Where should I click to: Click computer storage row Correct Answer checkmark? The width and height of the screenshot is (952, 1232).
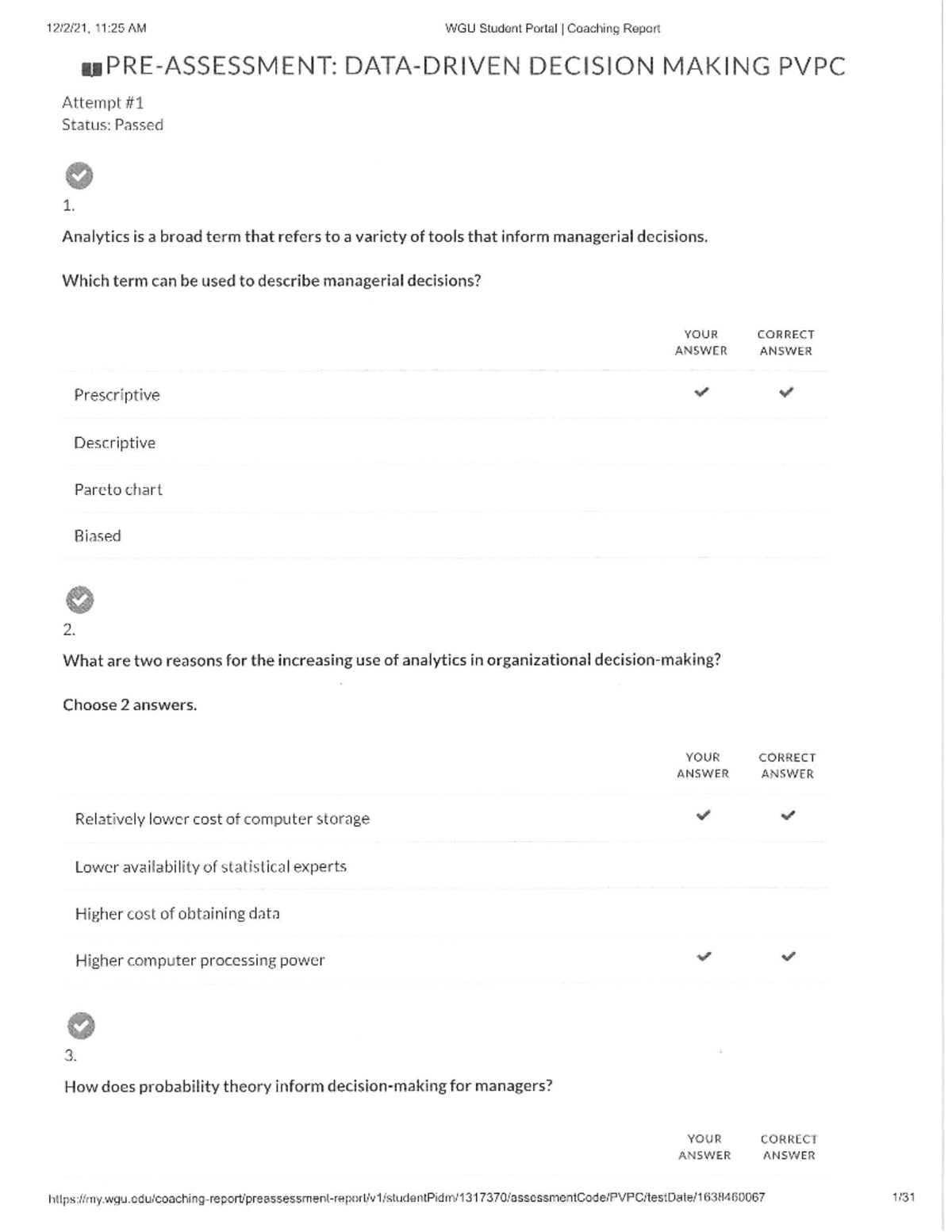tap(788, 815)
